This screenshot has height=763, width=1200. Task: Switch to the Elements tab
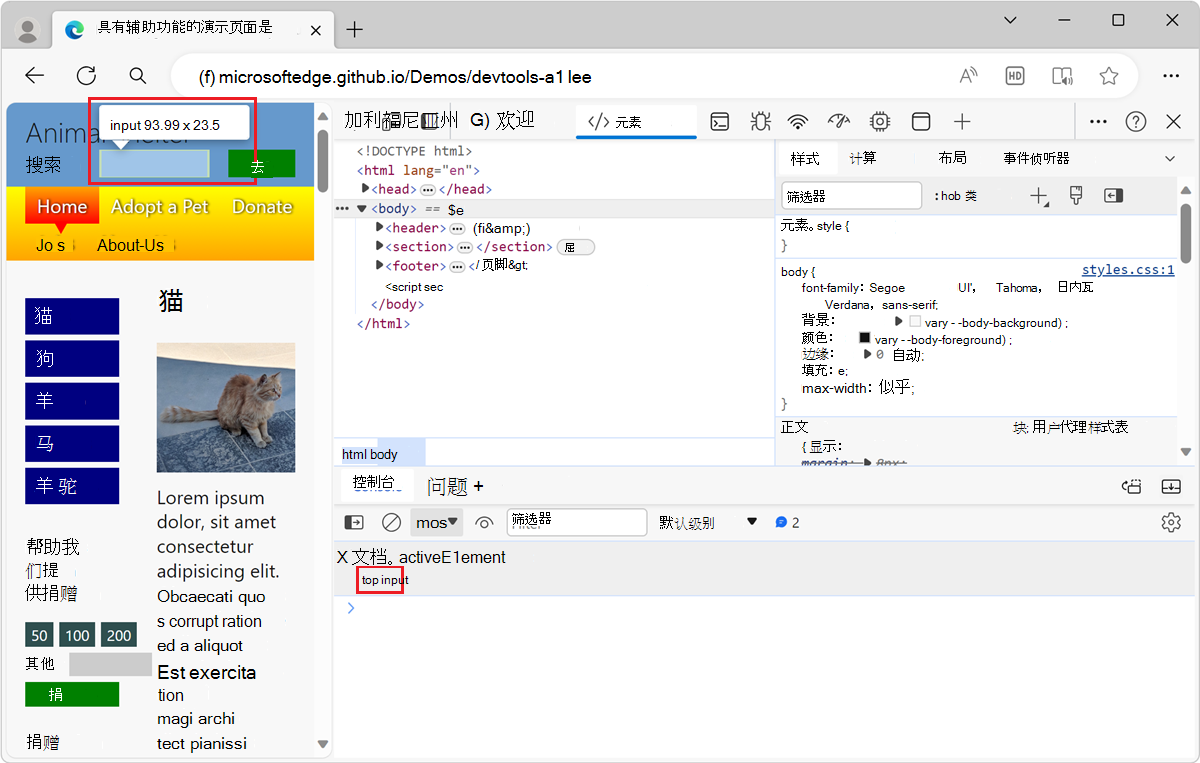636,122
